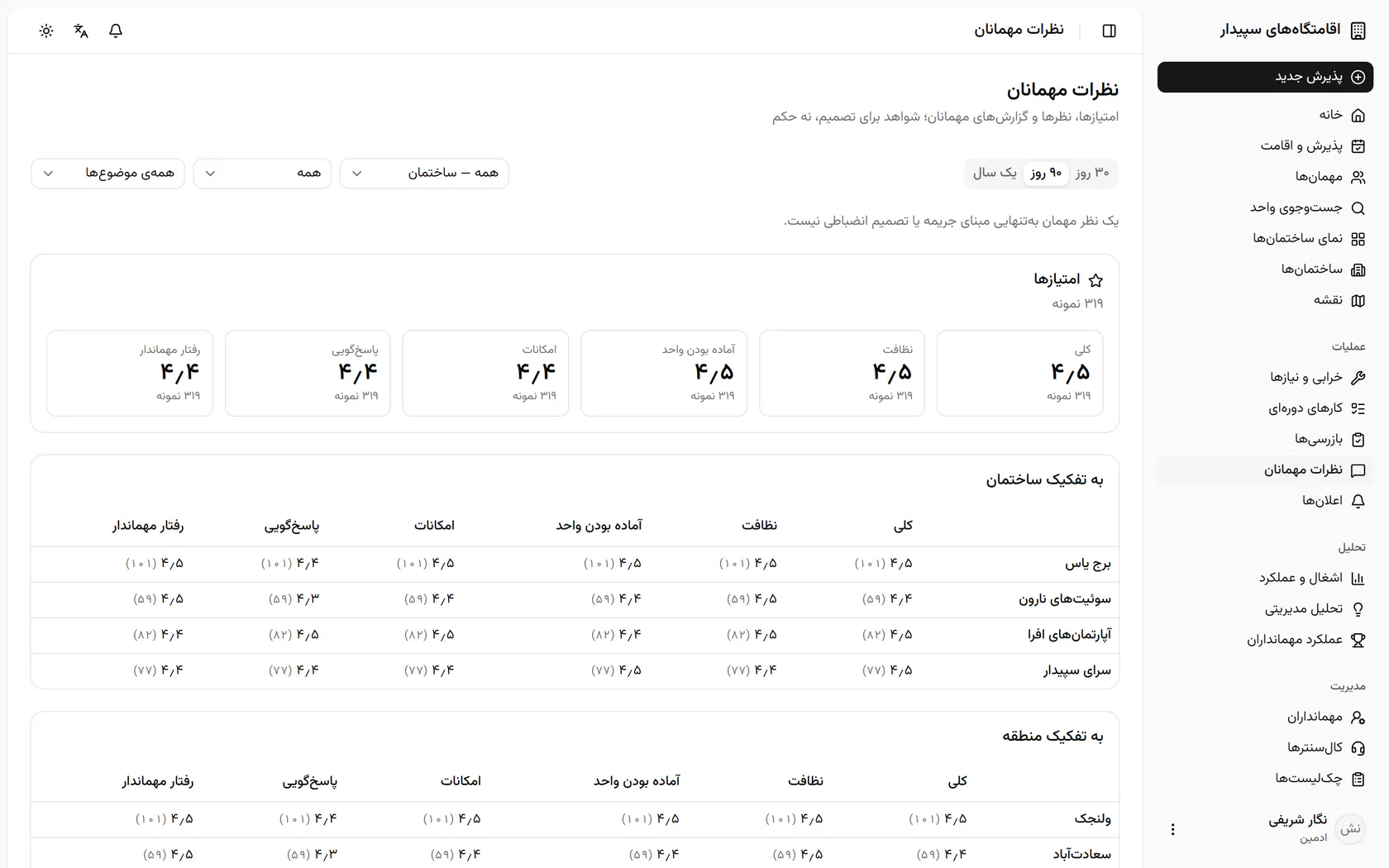Open اعلان‌ها in the sidebar
The image size is (1389, 868).
coord(1265,501)
